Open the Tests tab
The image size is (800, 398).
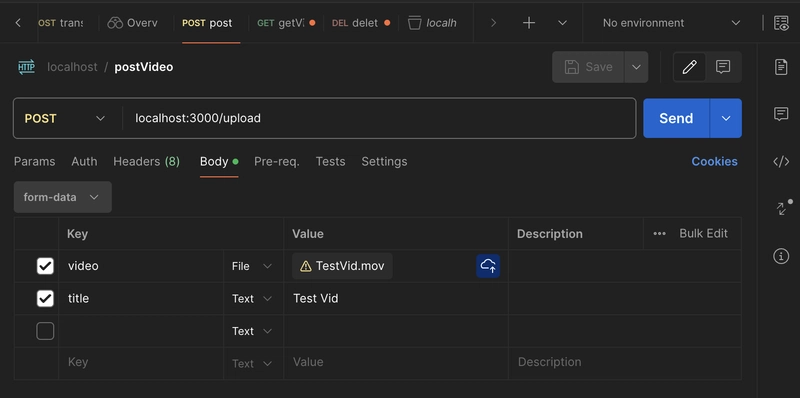(330, 162)
